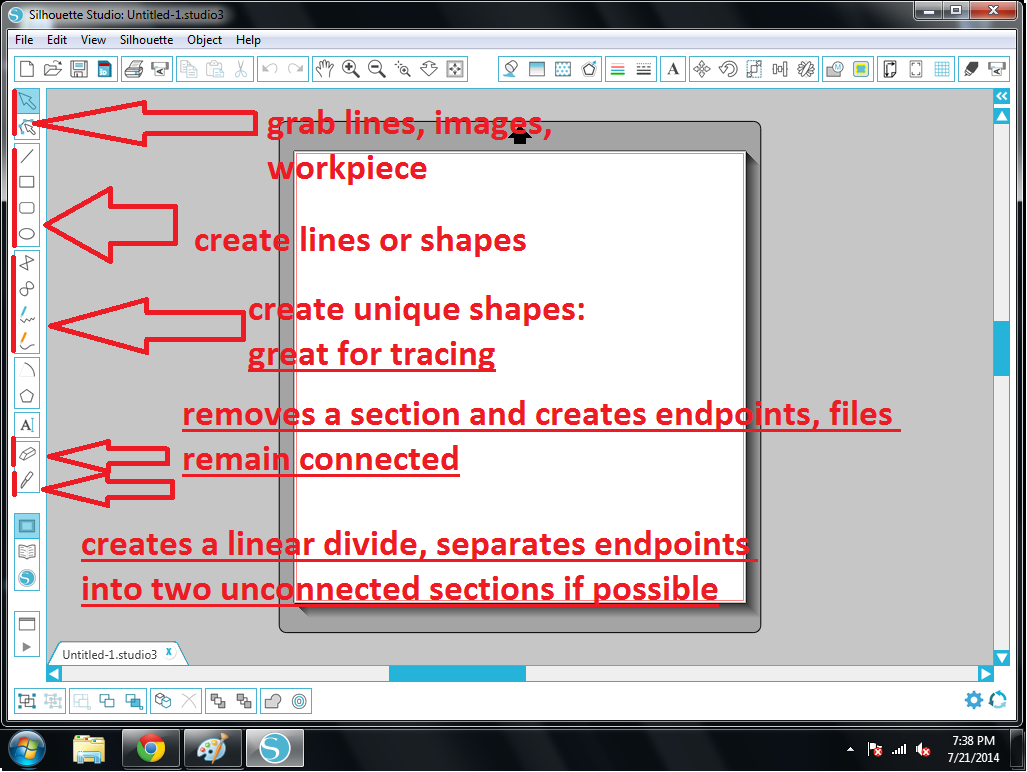
Task: Select the Select (arrow) tool
Action: [27, 100]
